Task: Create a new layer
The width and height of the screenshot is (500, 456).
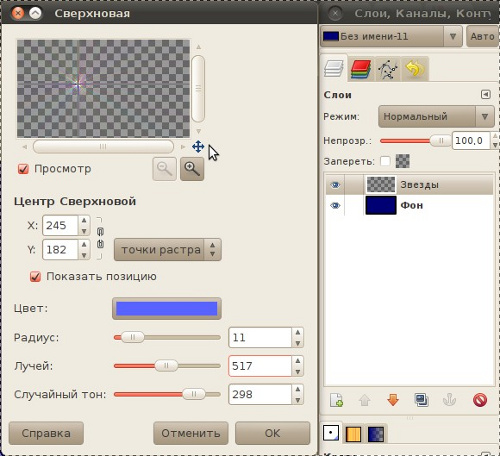Action: pyautogui.click(x=336, y=400)
